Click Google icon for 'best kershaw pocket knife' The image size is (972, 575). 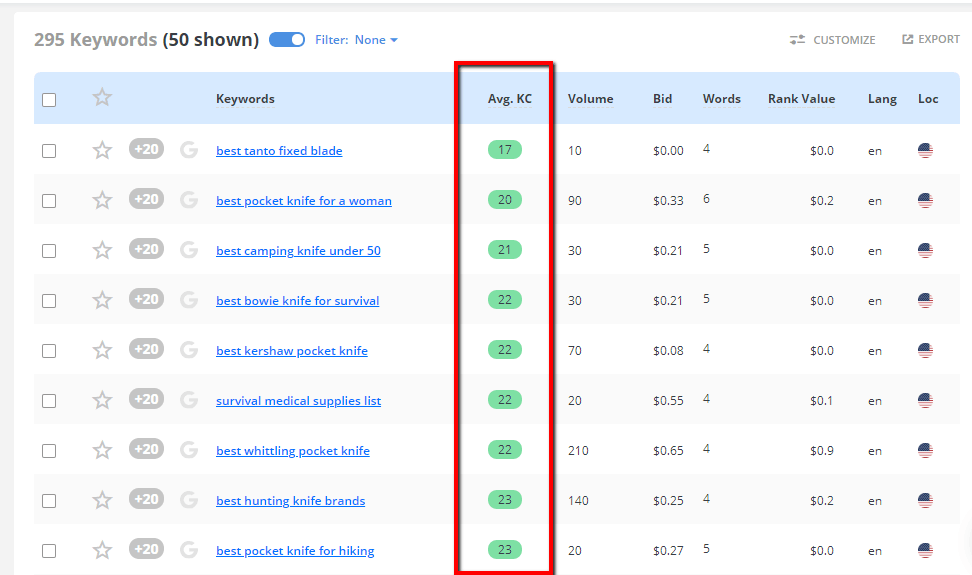click(x=188, y=350)
